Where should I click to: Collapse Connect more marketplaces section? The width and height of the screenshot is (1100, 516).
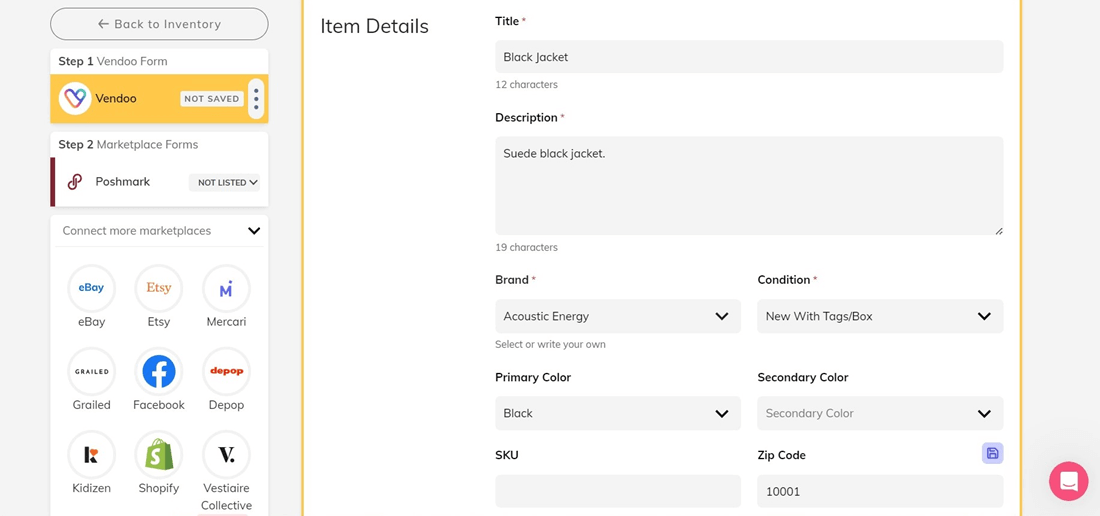pyautogui.click(x=254, y=231)
